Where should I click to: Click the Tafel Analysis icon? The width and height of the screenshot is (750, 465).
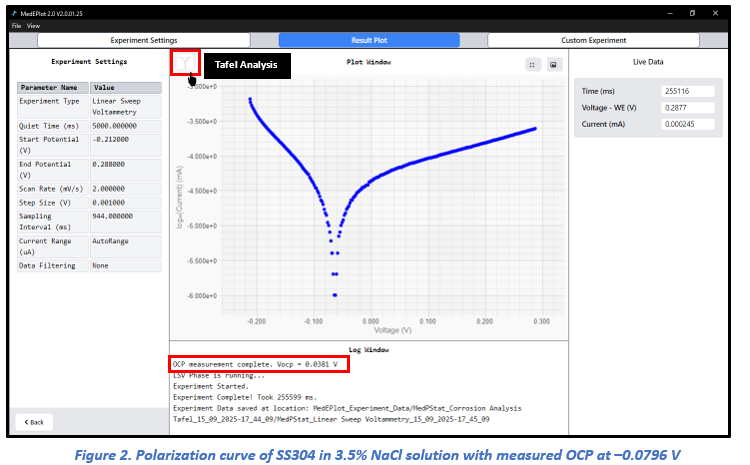pyautogui.click(x=185, y=63)
